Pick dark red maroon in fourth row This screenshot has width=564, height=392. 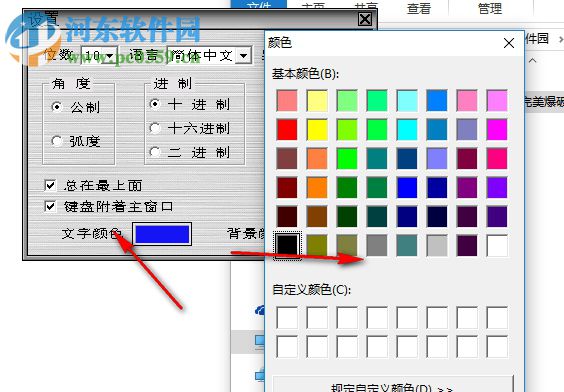click(x=287, y=188)
